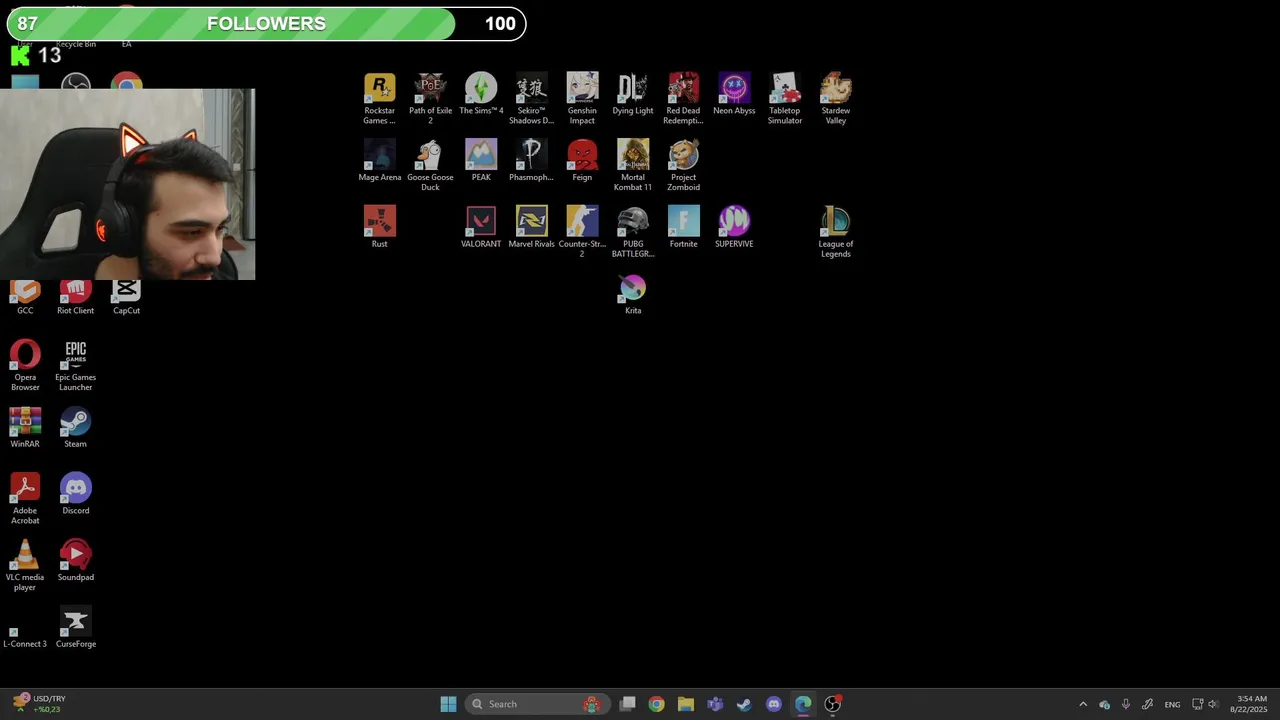This screenshot has height=720, width=1280.
Task: Open League of Legends shortcut
Action: coord(836,232)
